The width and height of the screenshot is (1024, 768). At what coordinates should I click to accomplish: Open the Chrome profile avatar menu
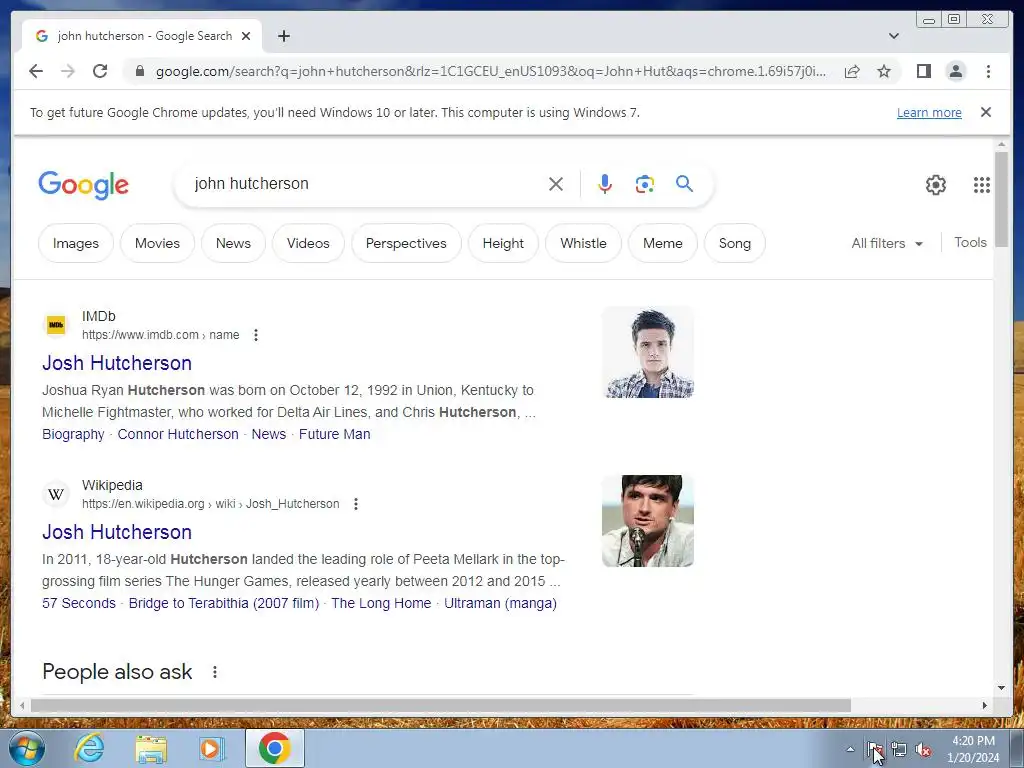click(955, 71)
